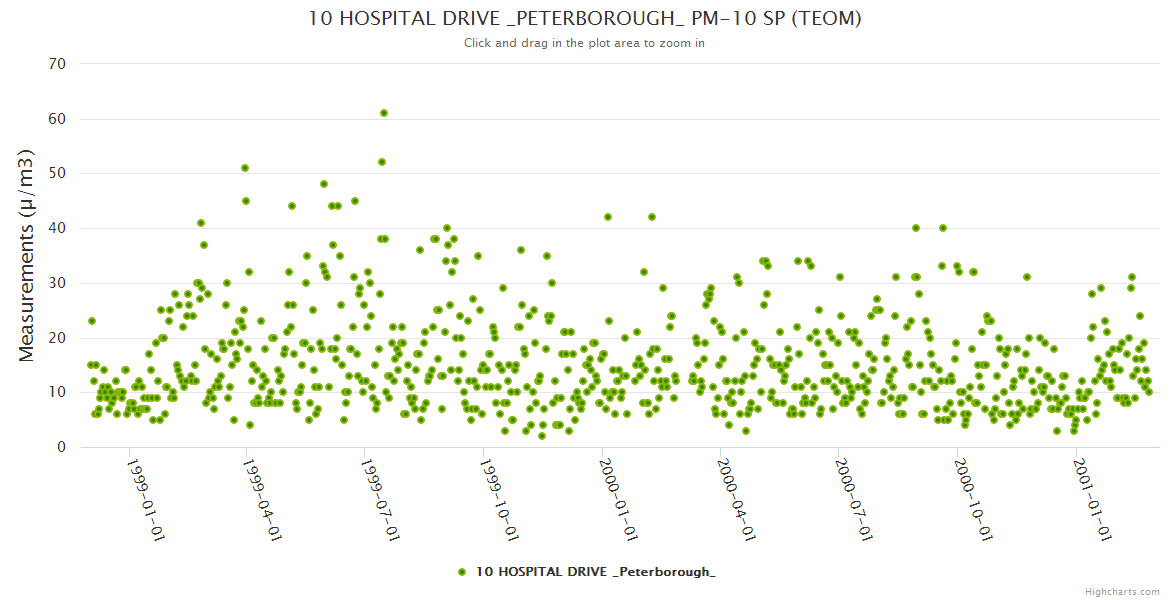Click the data point at 51 near 1999-04-01
The width and height of the screenshot is (1170, 600).
pyautogui.click(x=245, y=168)
